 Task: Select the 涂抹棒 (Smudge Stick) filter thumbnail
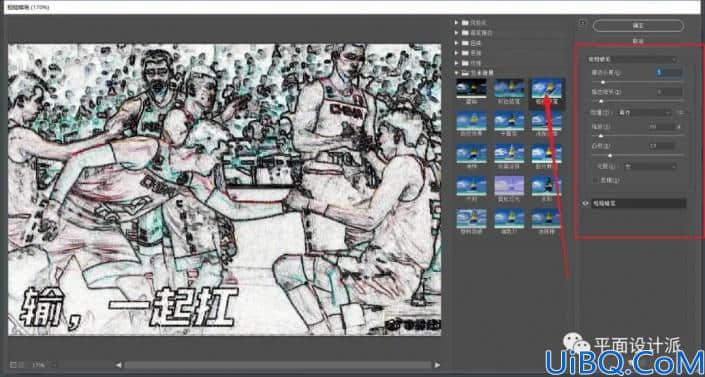pyautogui.click(x=547, y=219)
